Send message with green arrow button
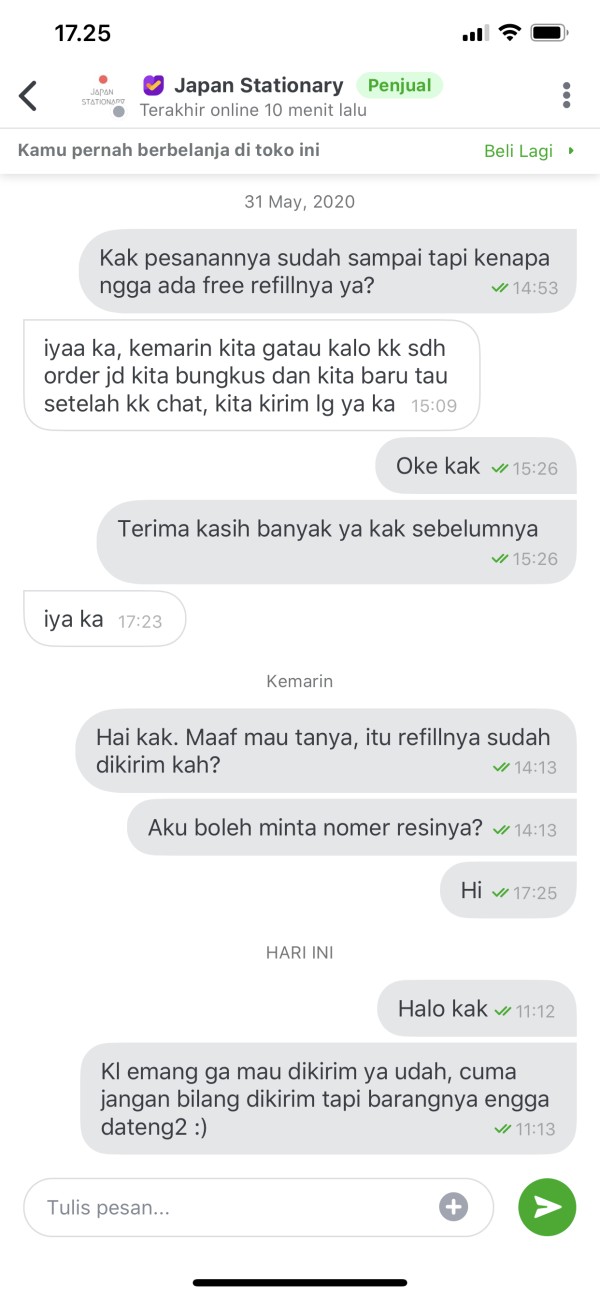This screenshot has width=600, height=1298. coord(547,1207)
